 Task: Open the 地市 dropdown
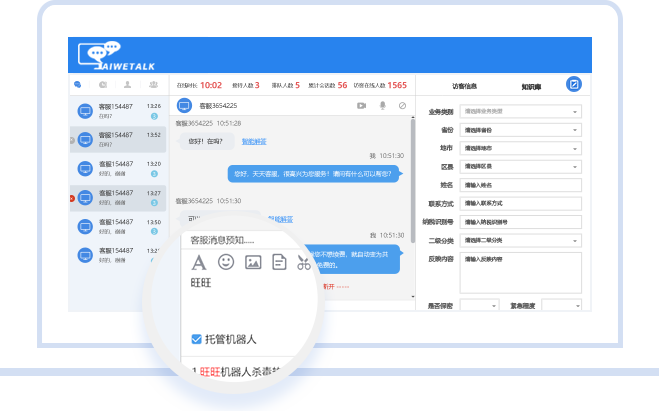[520, 148]
